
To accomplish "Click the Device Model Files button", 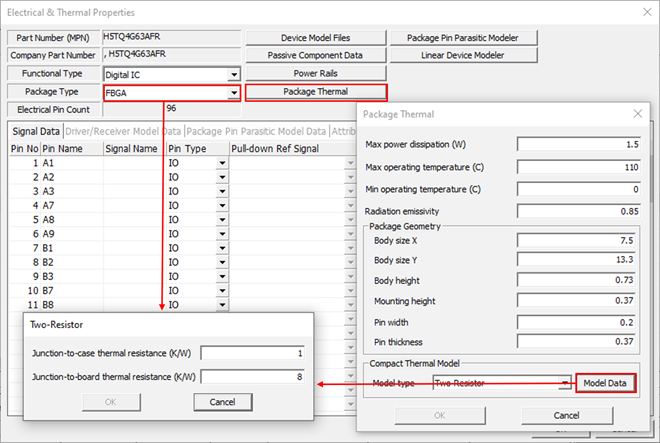I will 315,38.
